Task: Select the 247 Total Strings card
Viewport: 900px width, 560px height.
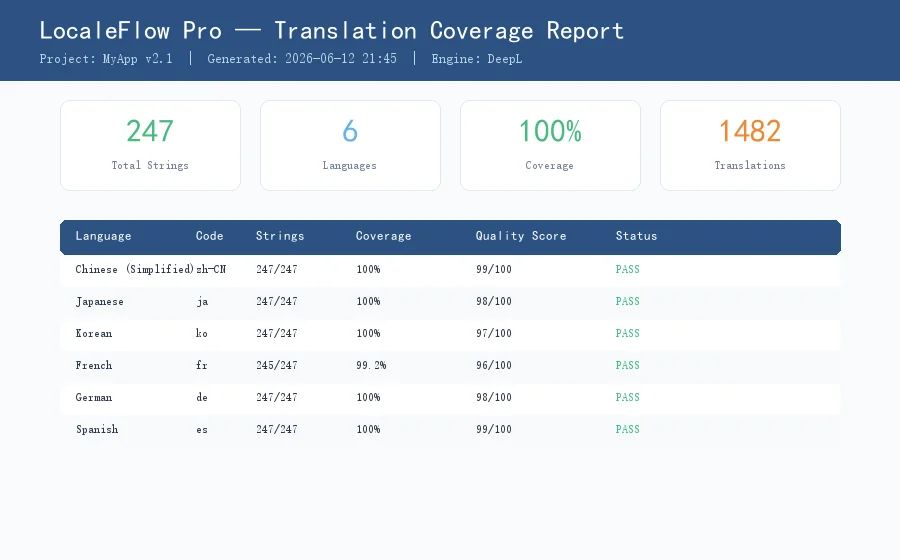Action: coord(150,145)
